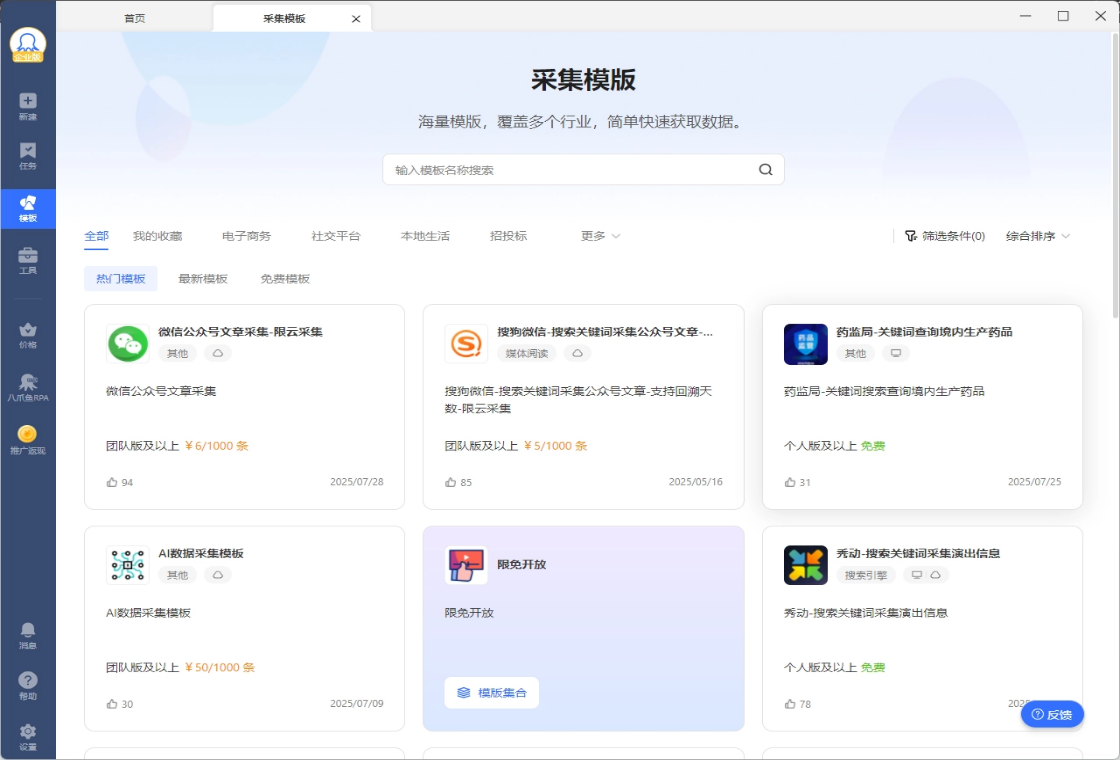The height and width of the screenshot is (760, 1120).
Task: Click the 推广返现 coin icon
Action: (28, 434)
